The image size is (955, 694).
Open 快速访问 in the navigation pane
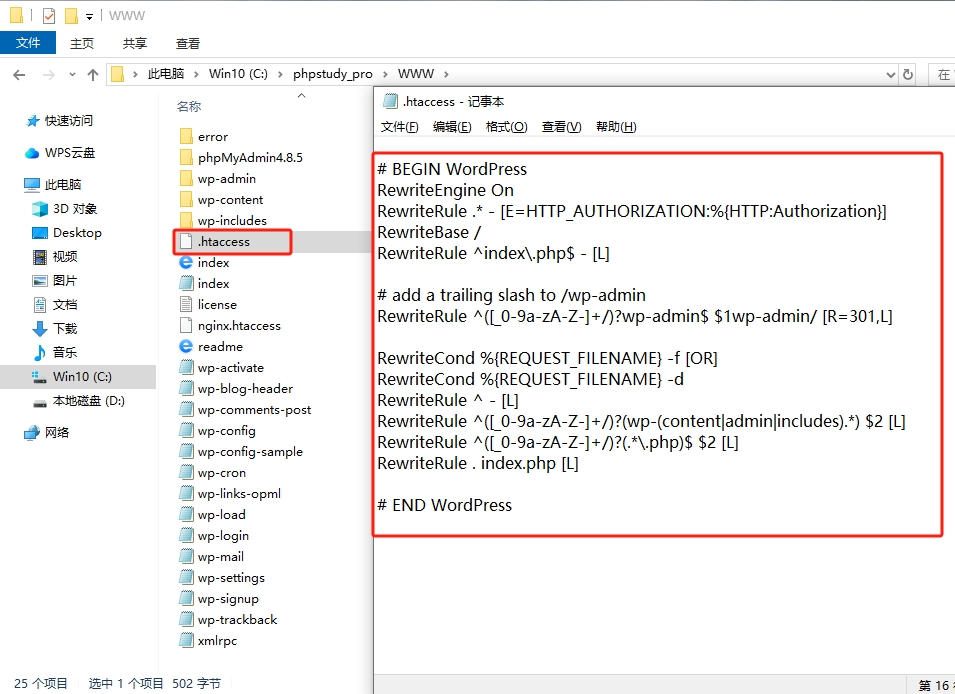[59, 121]
